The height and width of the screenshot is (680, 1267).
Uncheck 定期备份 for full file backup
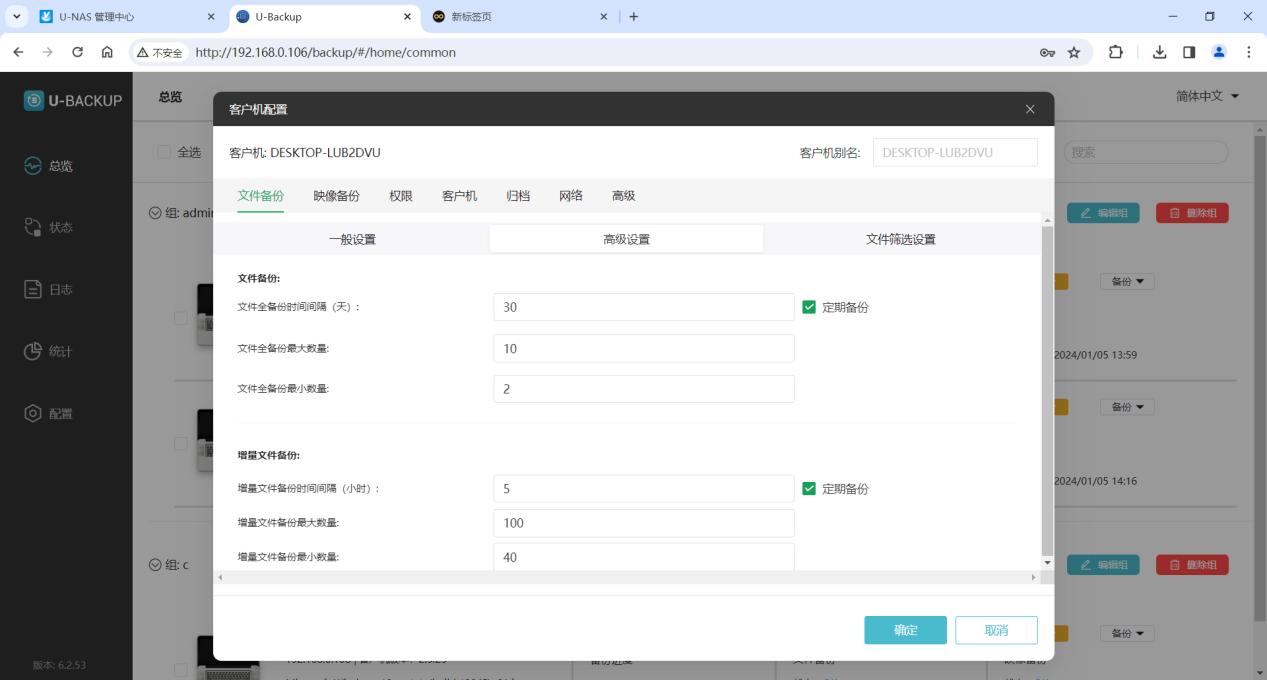coord(809,307)
